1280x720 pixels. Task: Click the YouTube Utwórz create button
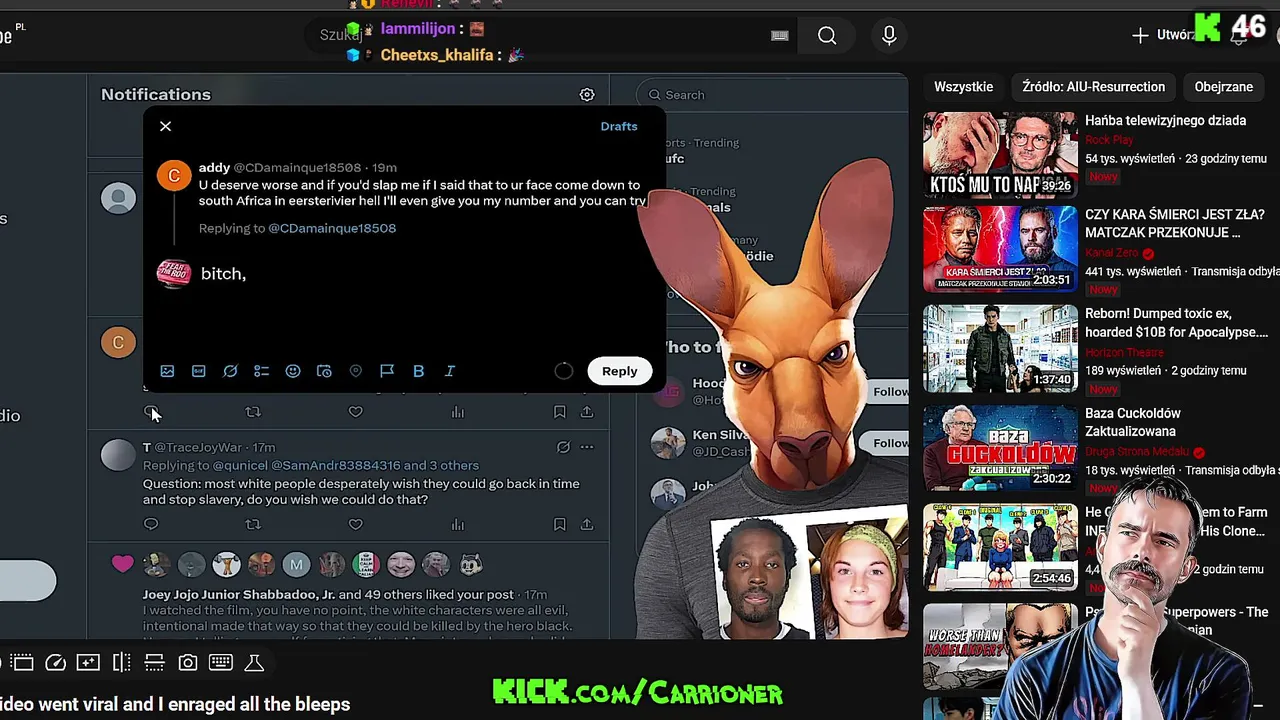(x=1162, y=35)
